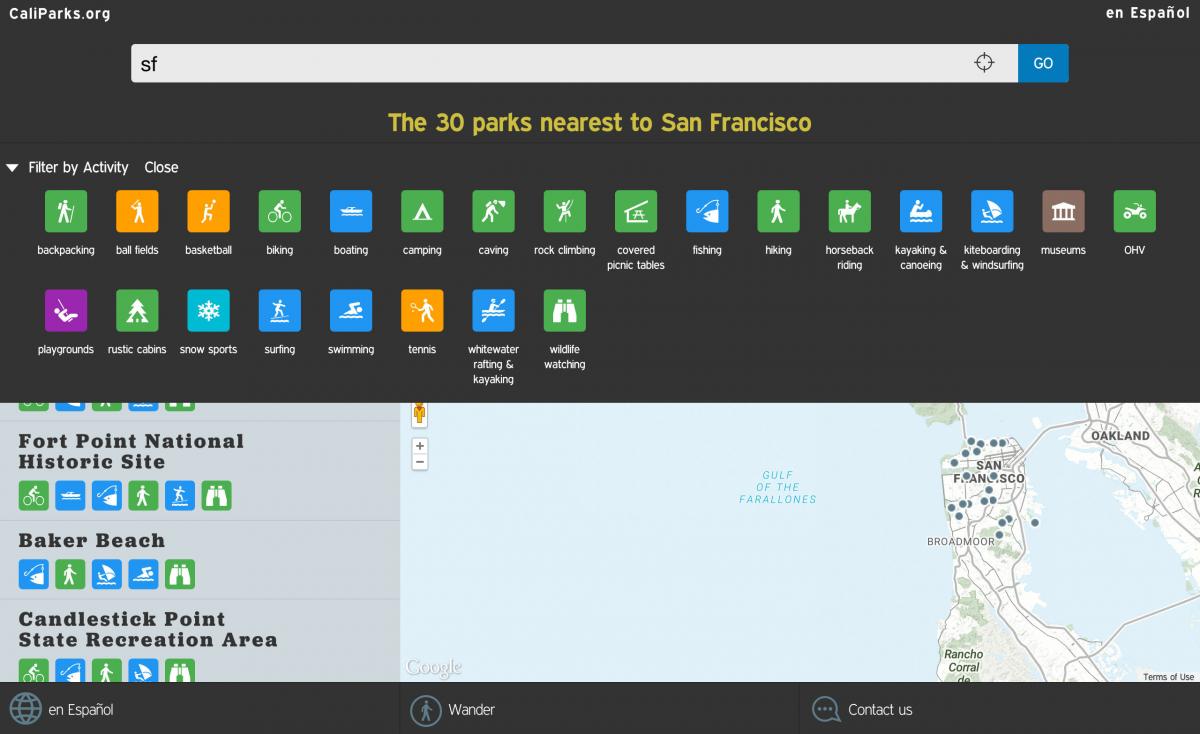1200x734 pixels.
Task: Click the wildlife watching icon under Fort Point
Action: (x=216, y=495)
